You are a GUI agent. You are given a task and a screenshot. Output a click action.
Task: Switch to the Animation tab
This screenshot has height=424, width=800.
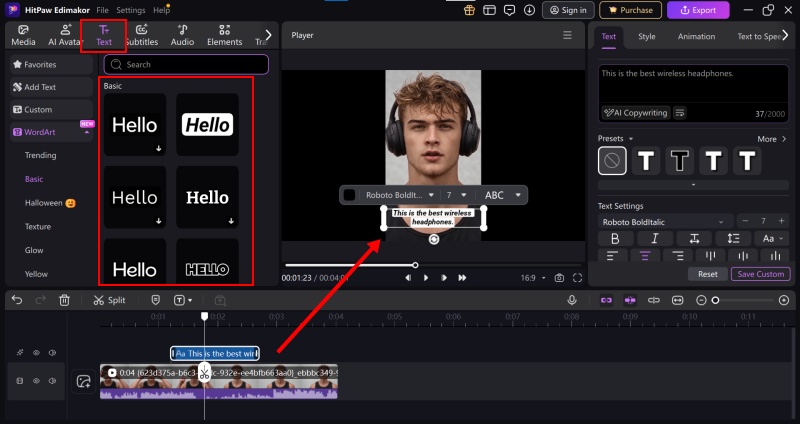tap(696, 36)
